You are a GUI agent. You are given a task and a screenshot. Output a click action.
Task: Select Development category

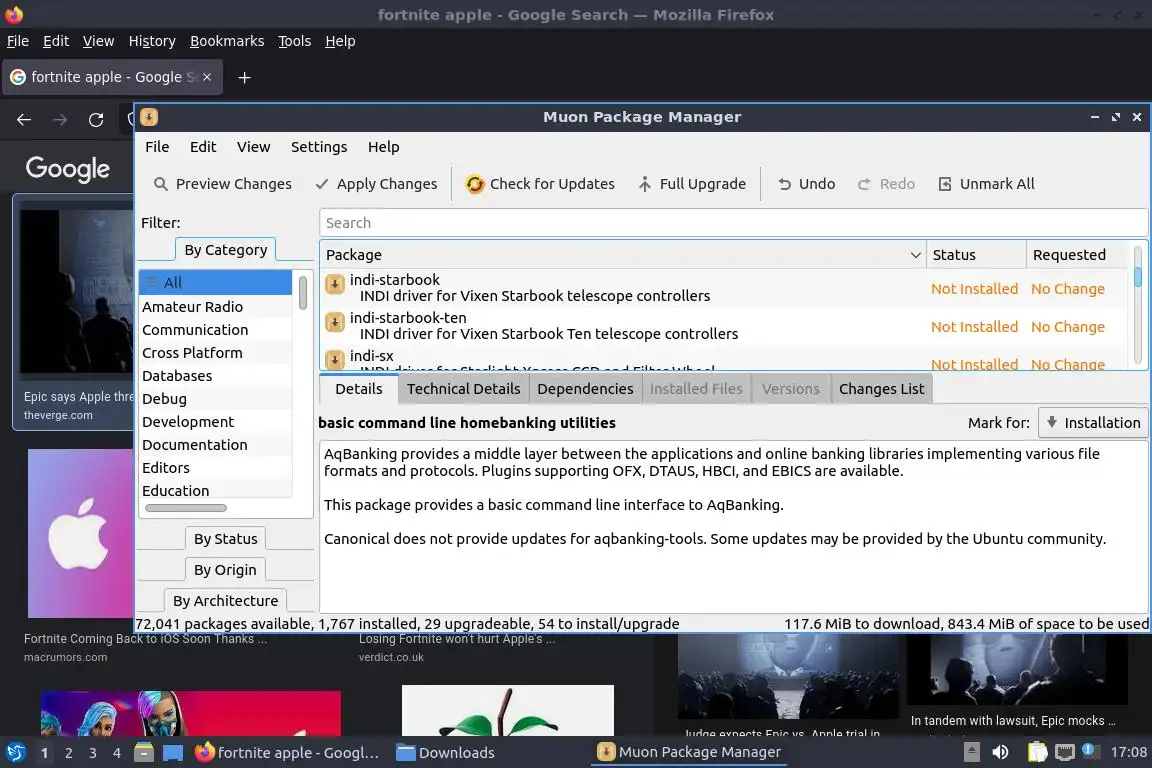(215, 421)
